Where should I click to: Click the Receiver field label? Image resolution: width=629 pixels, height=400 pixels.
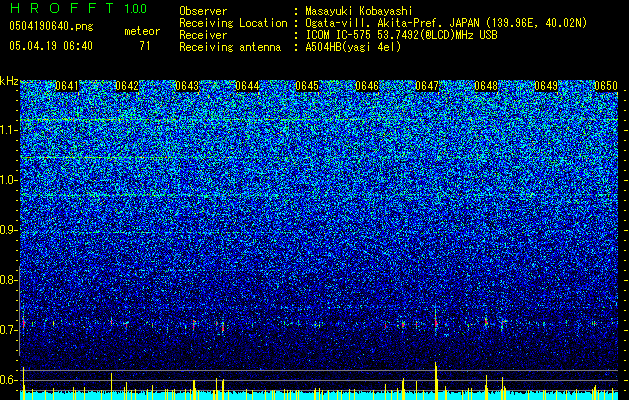tap(203, 35)
